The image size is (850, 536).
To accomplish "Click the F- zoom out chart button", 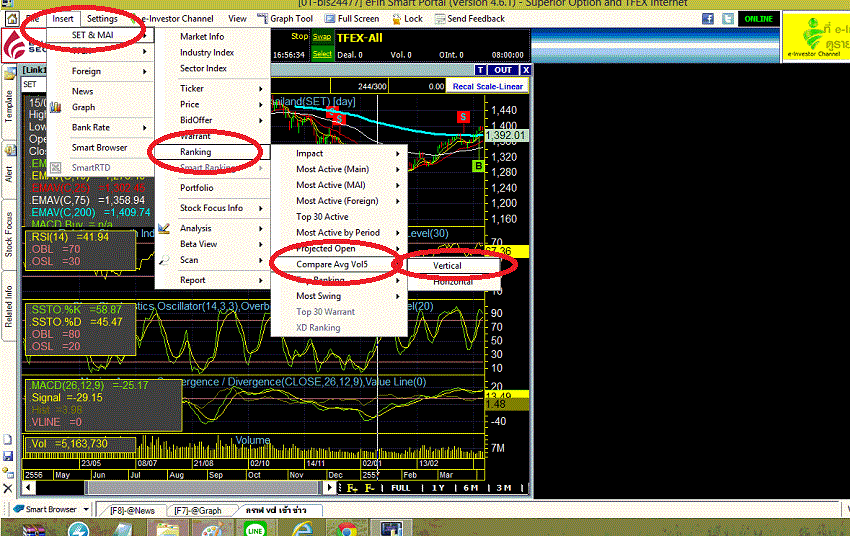I will [370, 488].
